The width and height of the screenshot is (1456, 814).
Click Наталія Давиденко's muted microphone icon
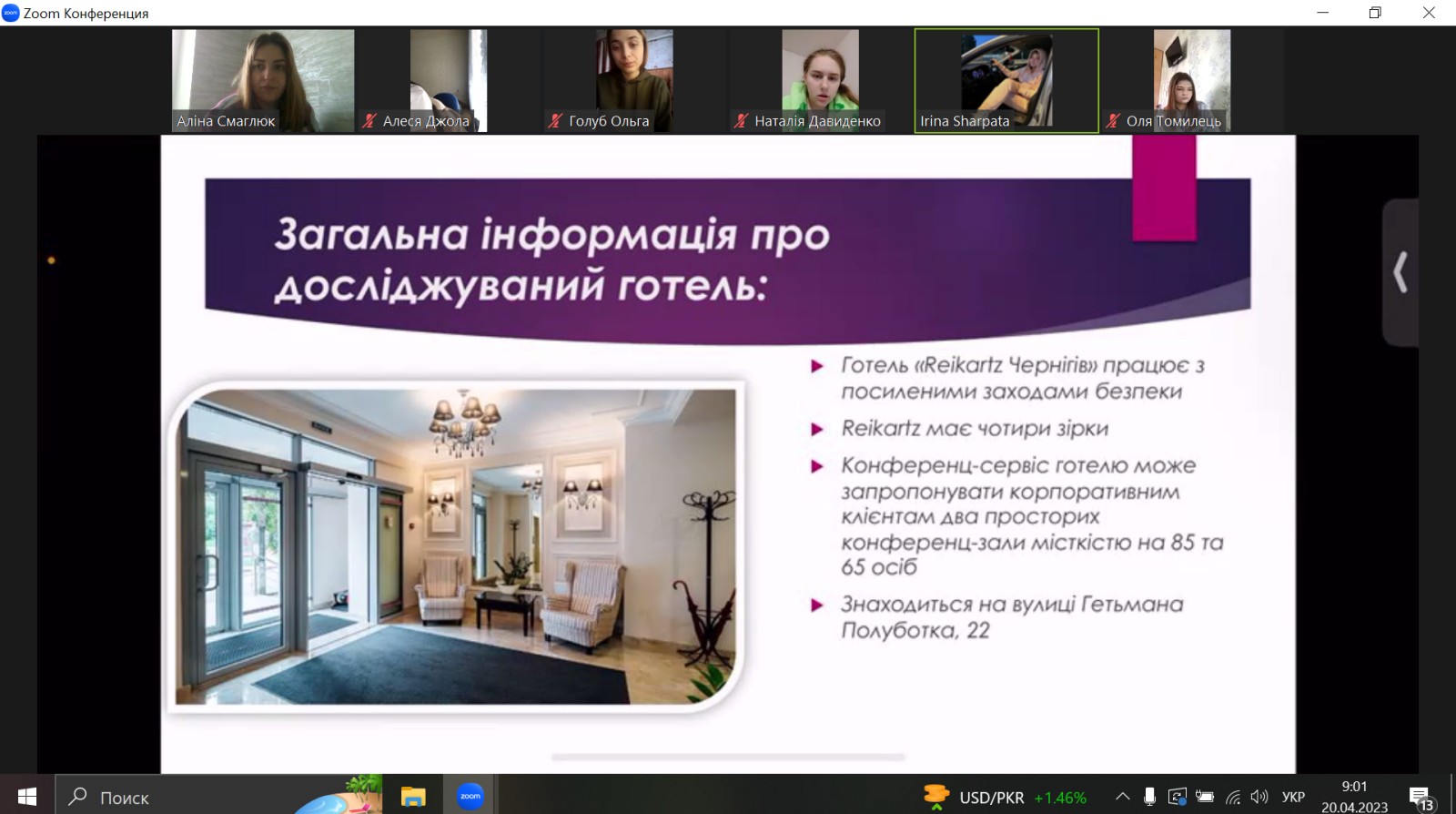(x=741, y=121)
